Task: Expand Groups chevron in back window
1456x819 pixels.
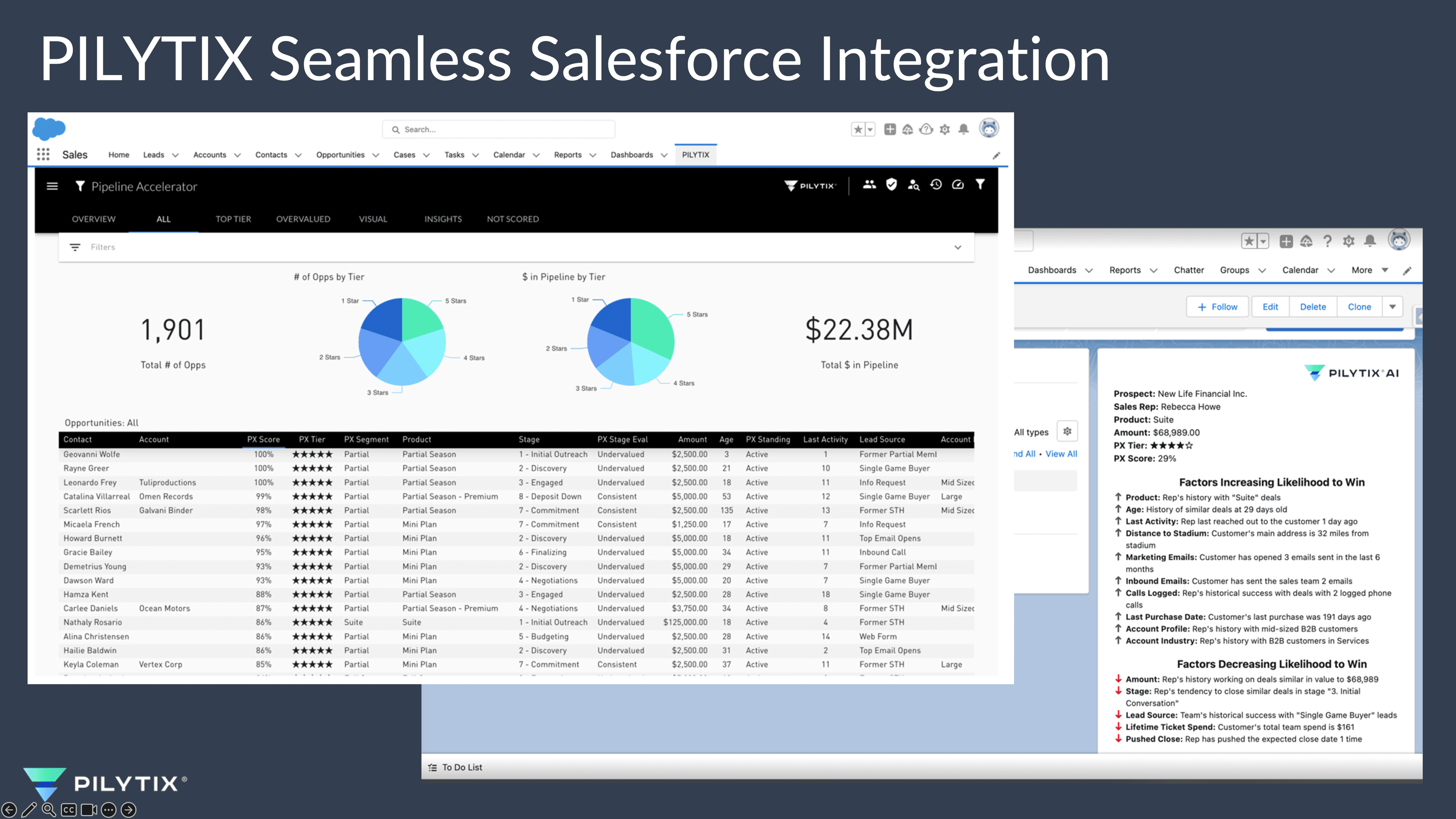Action: (x=1262, y=271)
